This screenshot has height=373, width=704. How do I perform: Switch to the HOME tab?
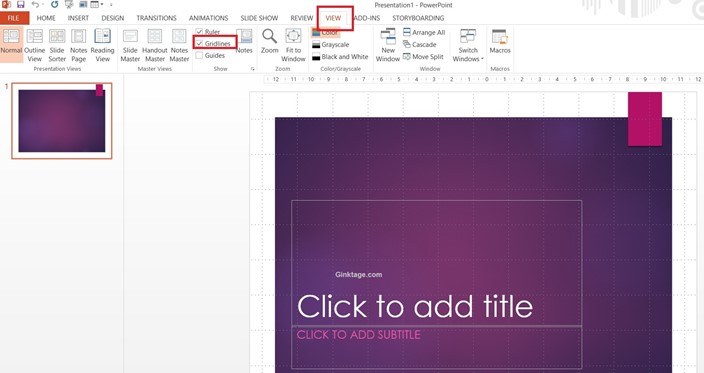tap(46, 18)
